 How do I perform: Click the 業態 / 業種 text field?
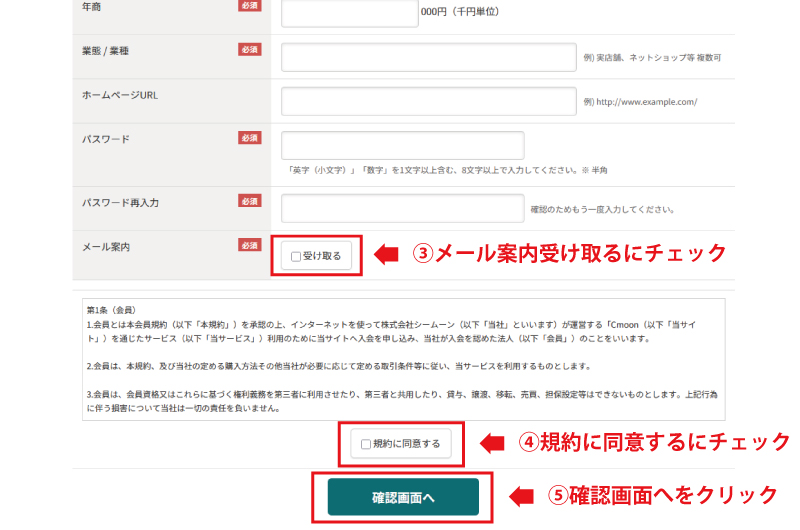429,57
